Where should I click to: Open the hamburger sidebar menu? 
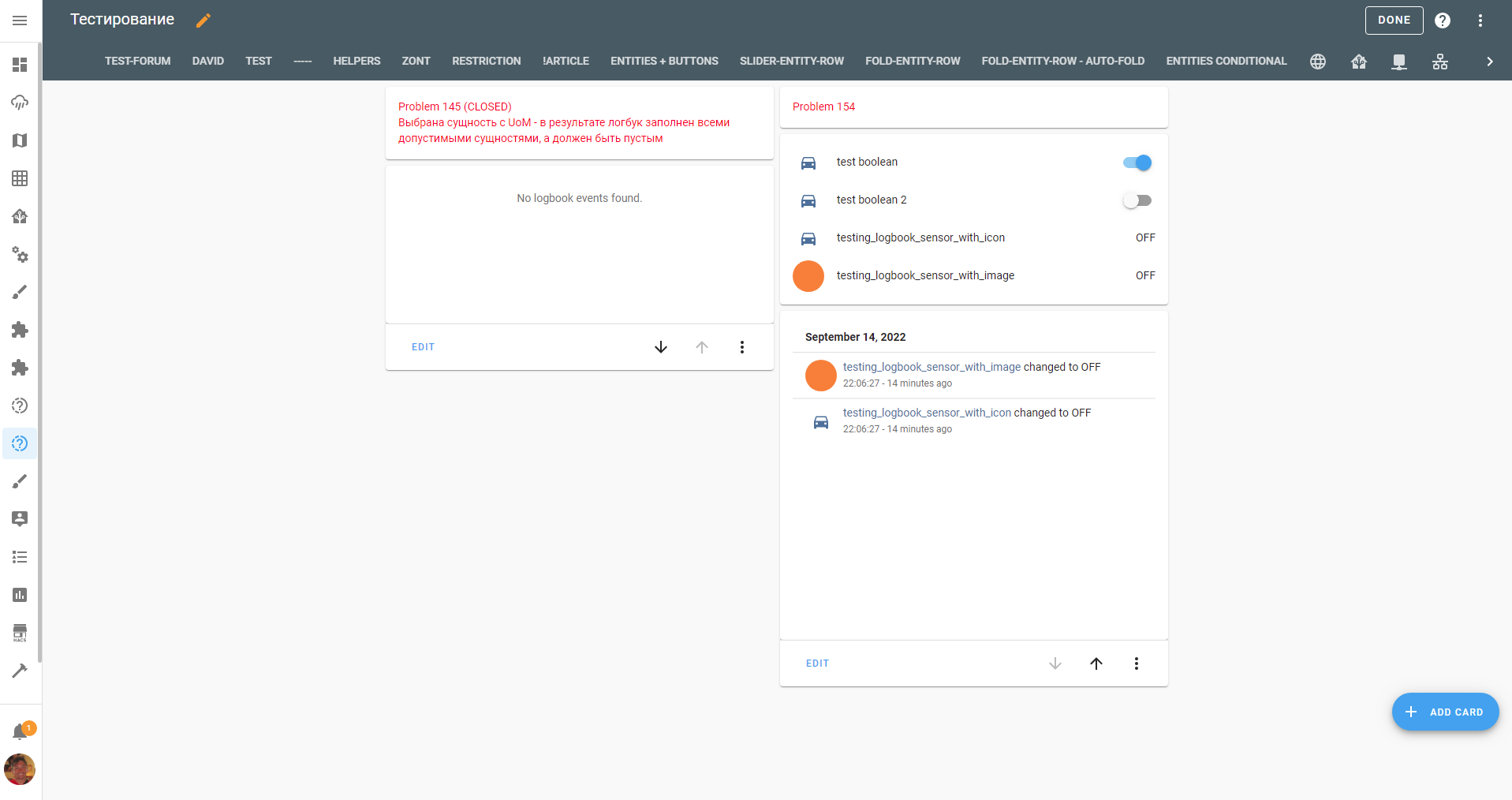click(x=20, y=21)
